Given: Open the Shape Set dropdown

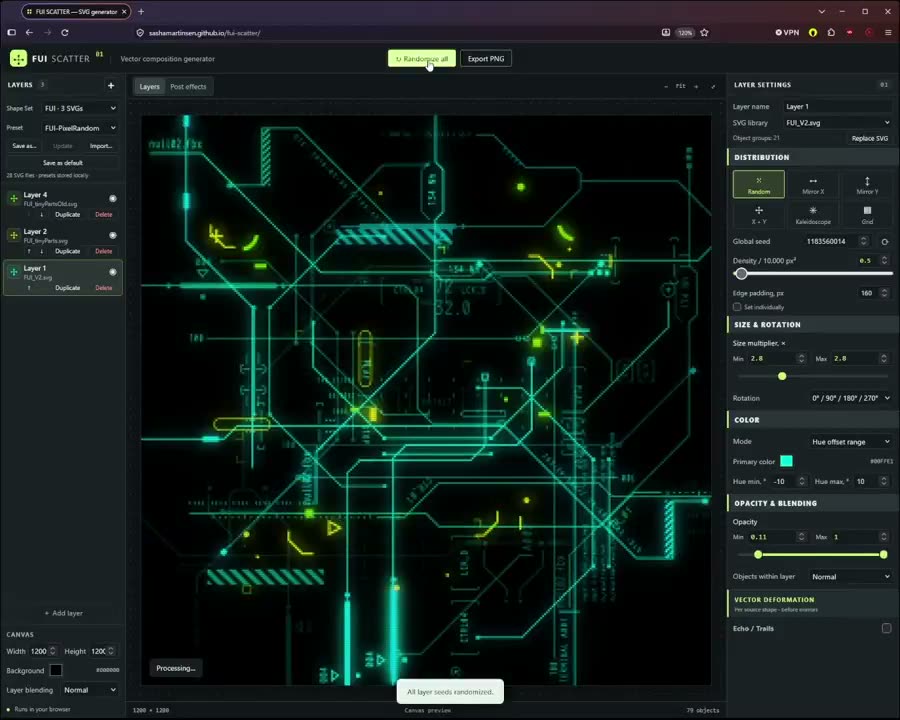Looking at the screenshot, I should point(80,109).
